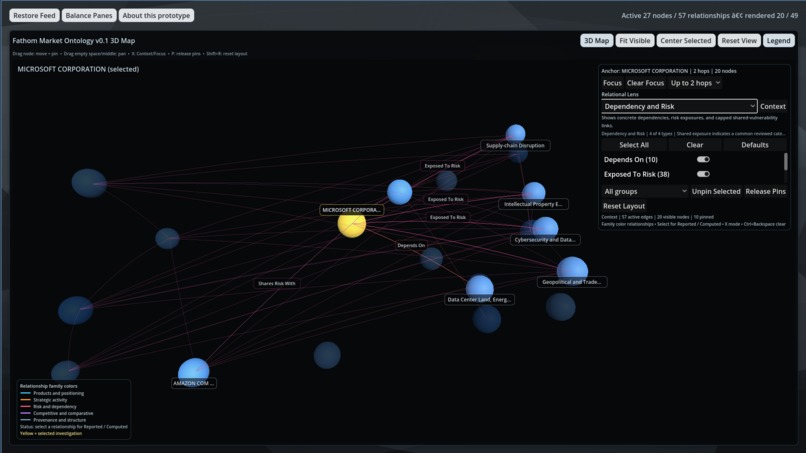Click the Supply-chain Disruption label
806x453 pixels.
coord(515,146)
